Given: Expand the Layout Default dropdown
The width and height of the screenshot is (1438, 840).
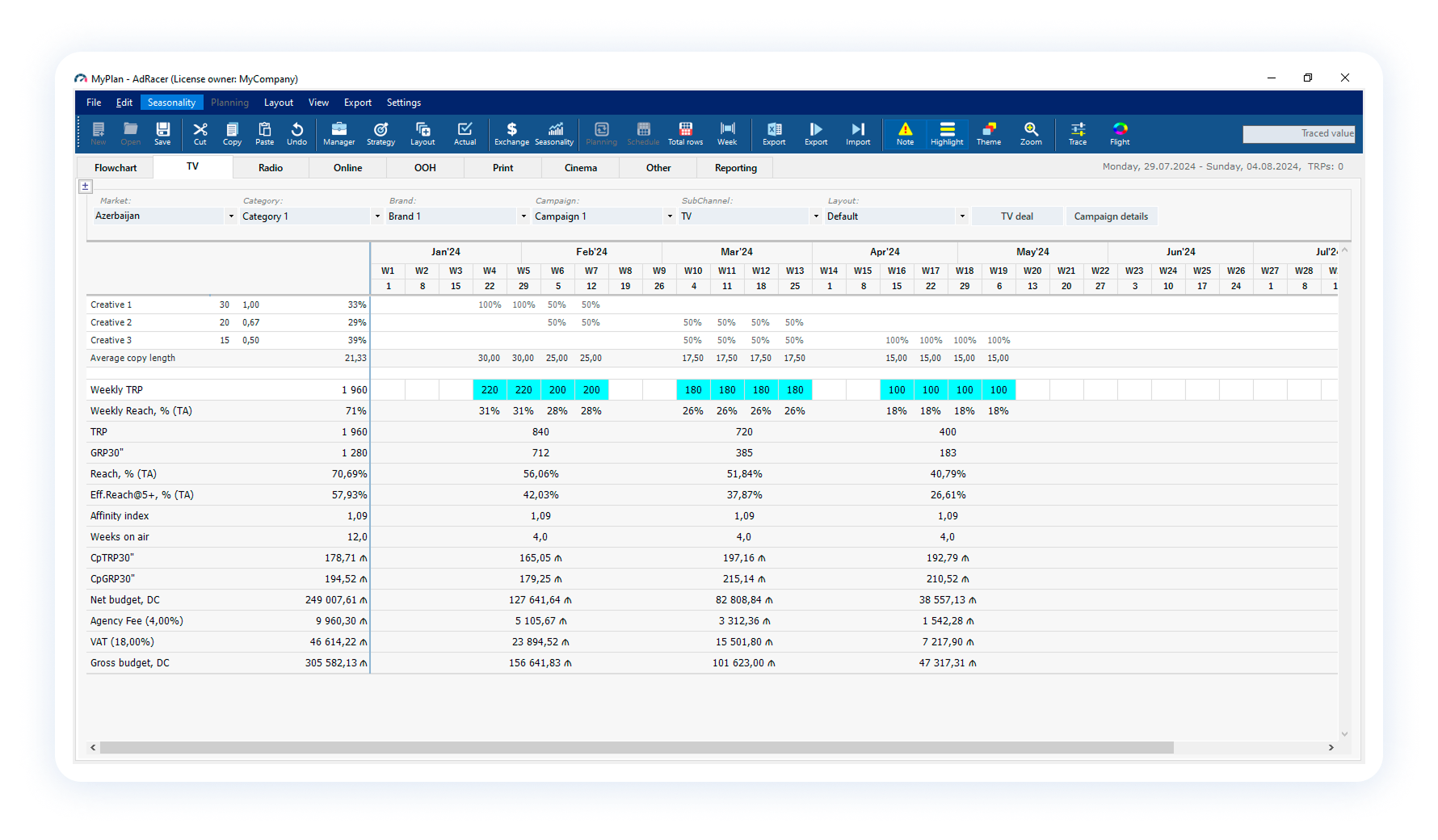Looking at the screenshot, I should 962,216.
